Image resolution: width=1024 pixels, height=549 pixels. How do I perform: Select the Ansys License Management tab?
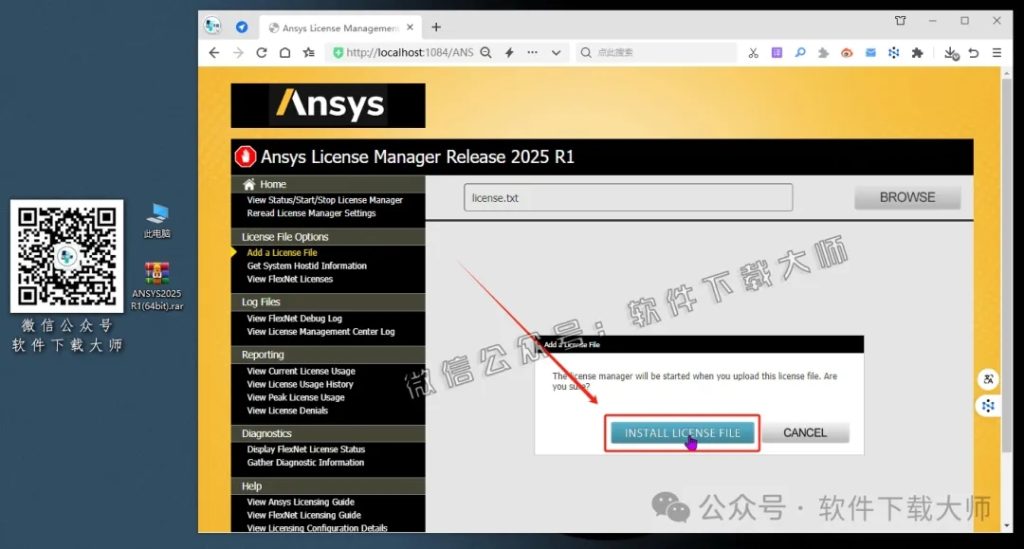(340, 28)
